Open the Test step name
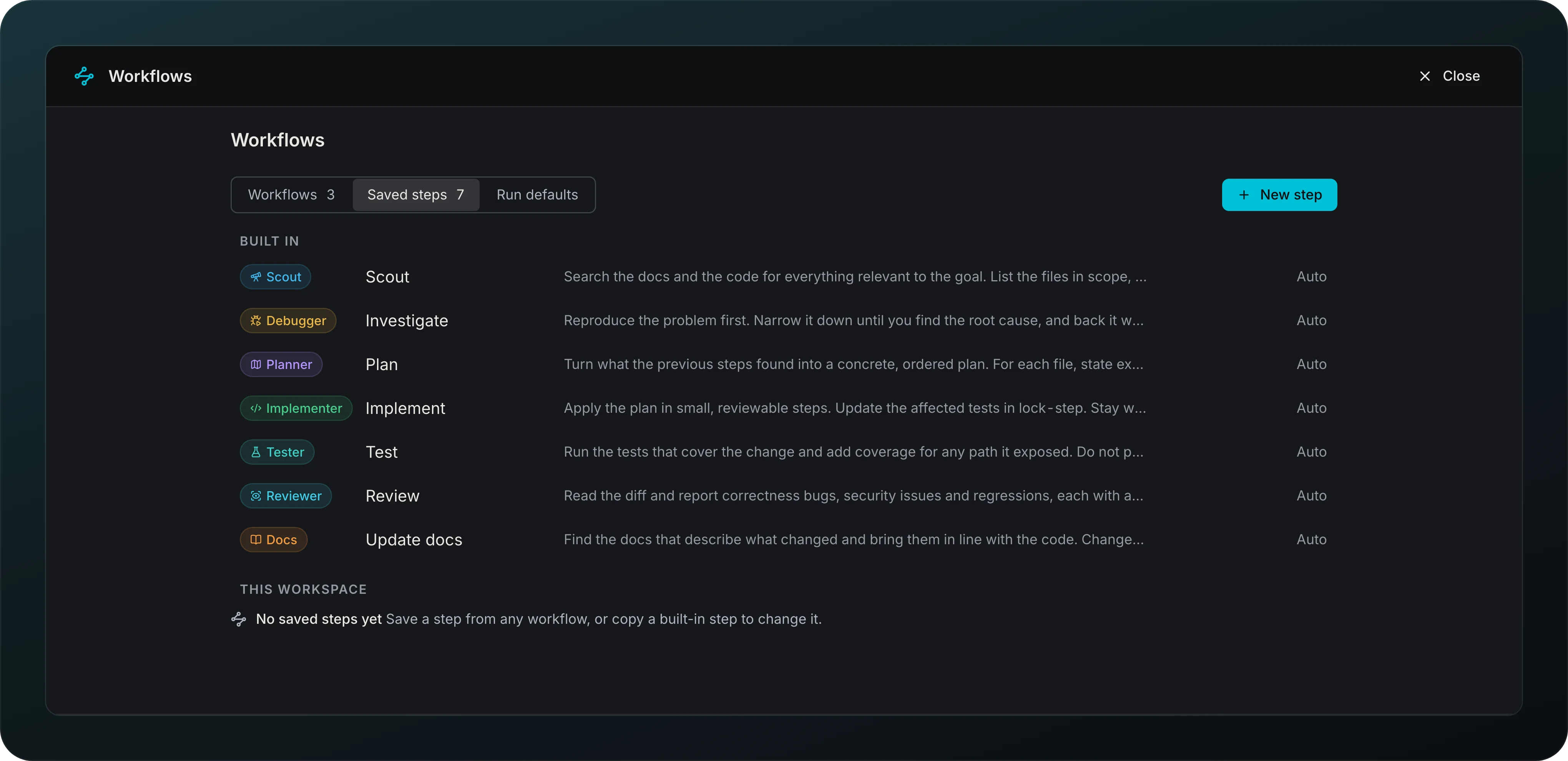This screenshot has width=1568, height=761. pyautogui.click(x=382, y=452)
